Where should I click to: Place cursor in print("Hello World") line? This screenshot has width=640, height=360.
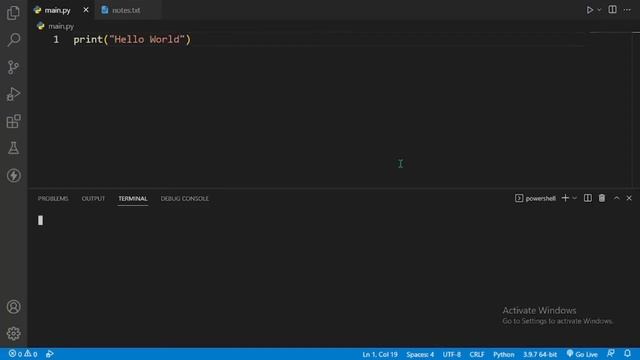(132, 40)
